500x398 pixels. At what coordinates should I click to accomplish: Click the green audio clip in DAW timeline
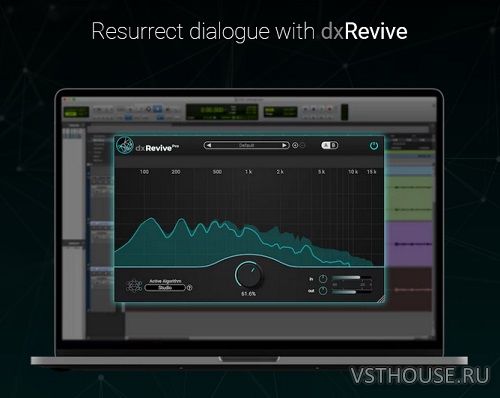pos(409,198)
